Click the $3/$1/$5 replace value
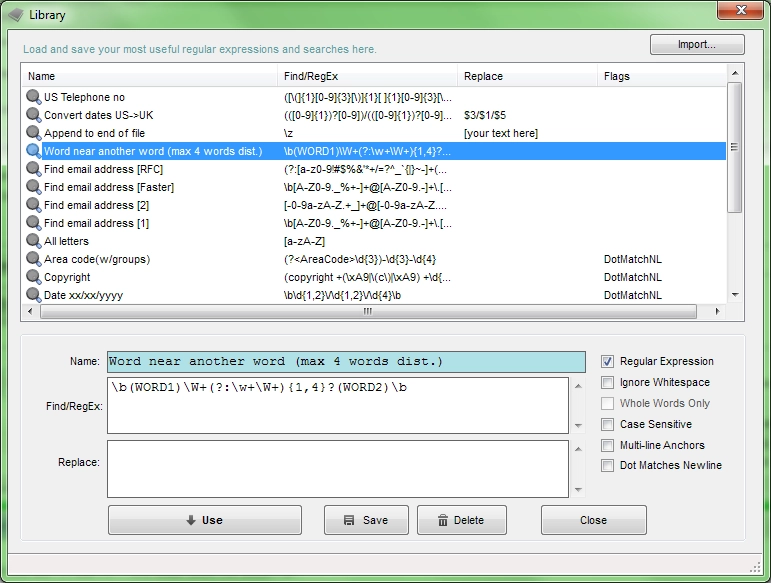 (485, 115)
